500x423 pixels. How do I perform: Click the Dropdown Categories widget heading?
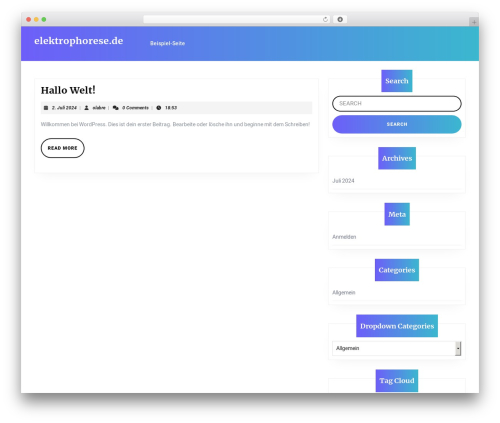397,326
